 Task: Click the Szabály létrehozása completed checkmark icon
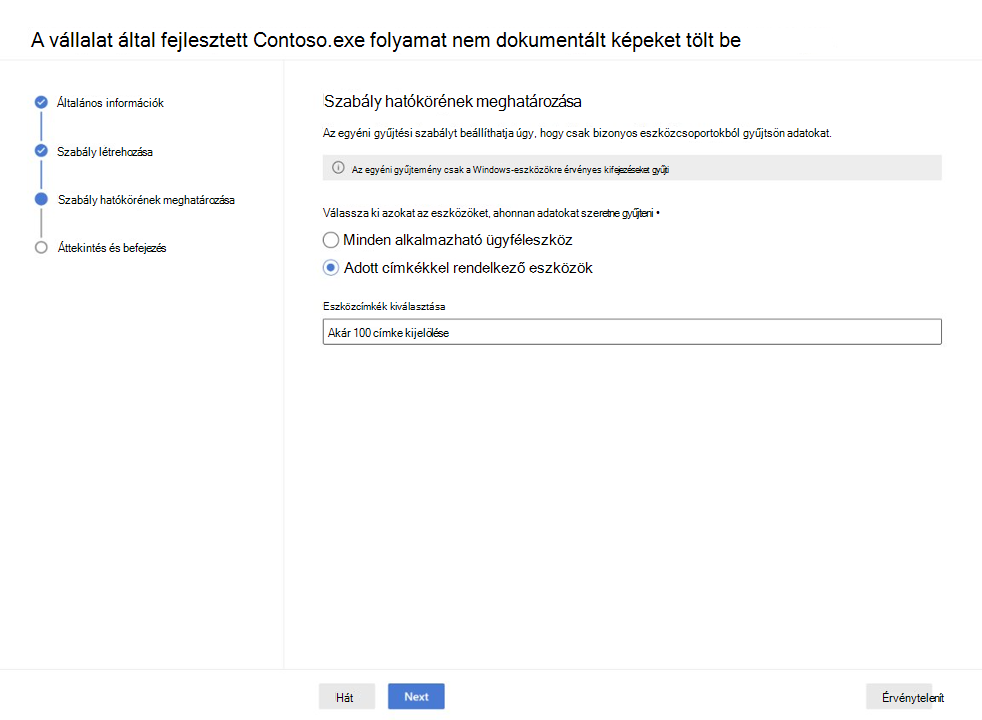coord(41,151)
